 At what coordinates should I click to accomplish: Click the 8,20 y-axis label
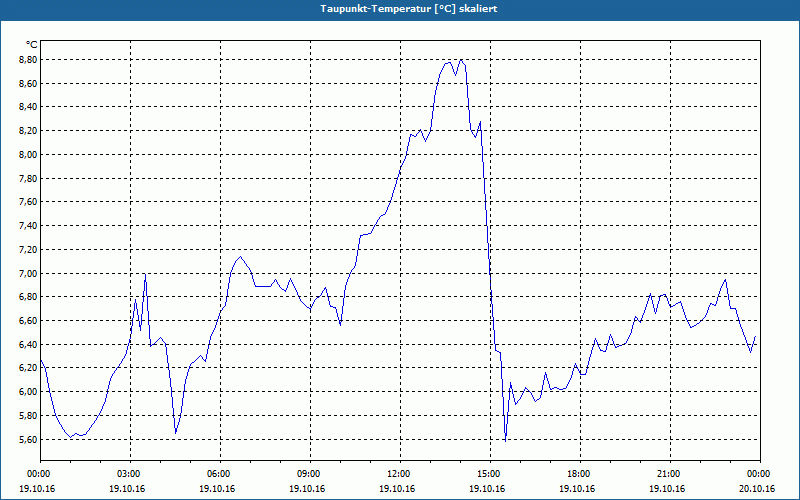29,131
